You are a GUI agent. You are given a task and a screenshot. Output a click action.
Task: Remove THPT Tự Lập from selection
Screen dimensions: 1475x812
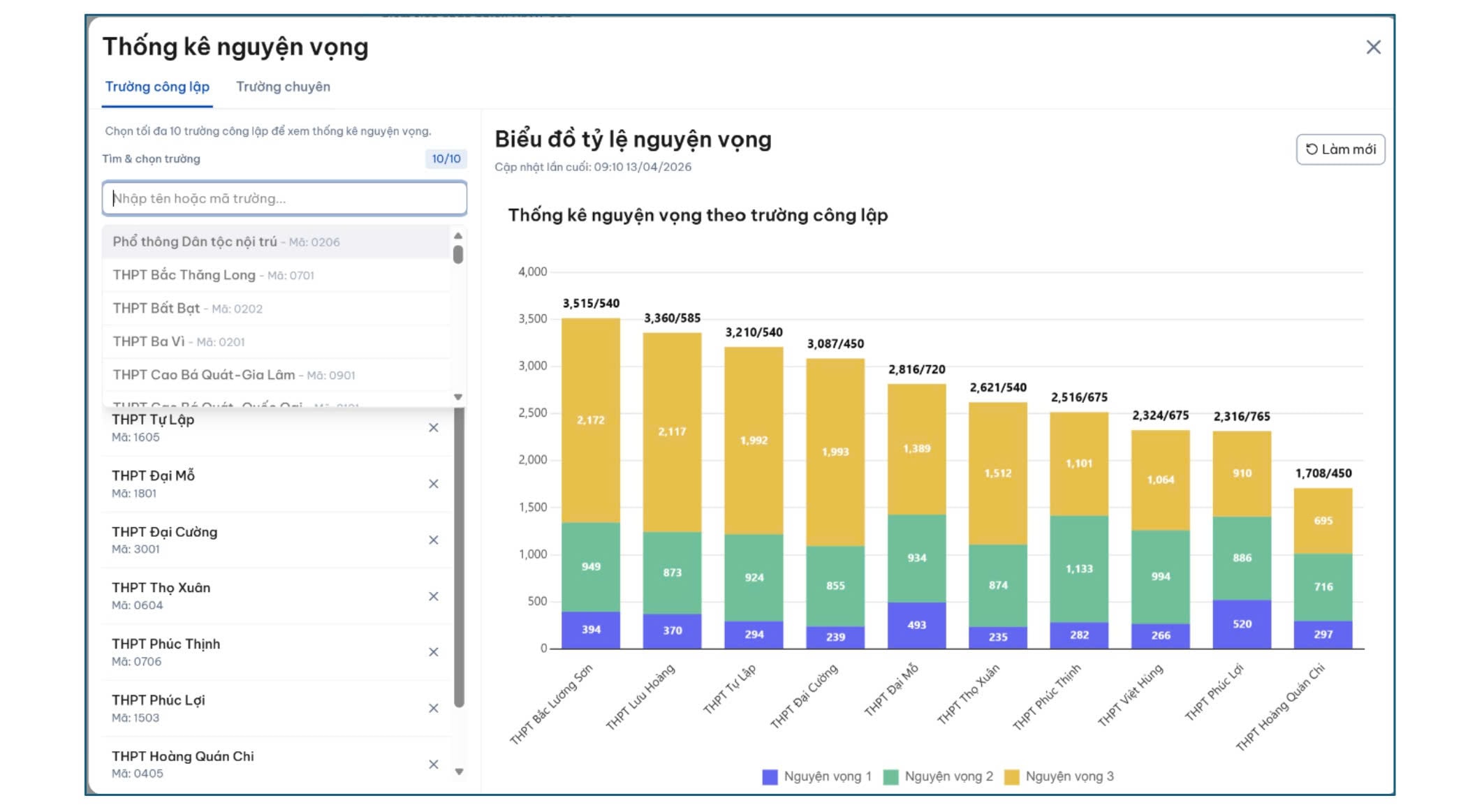click(x=433, y=427)
